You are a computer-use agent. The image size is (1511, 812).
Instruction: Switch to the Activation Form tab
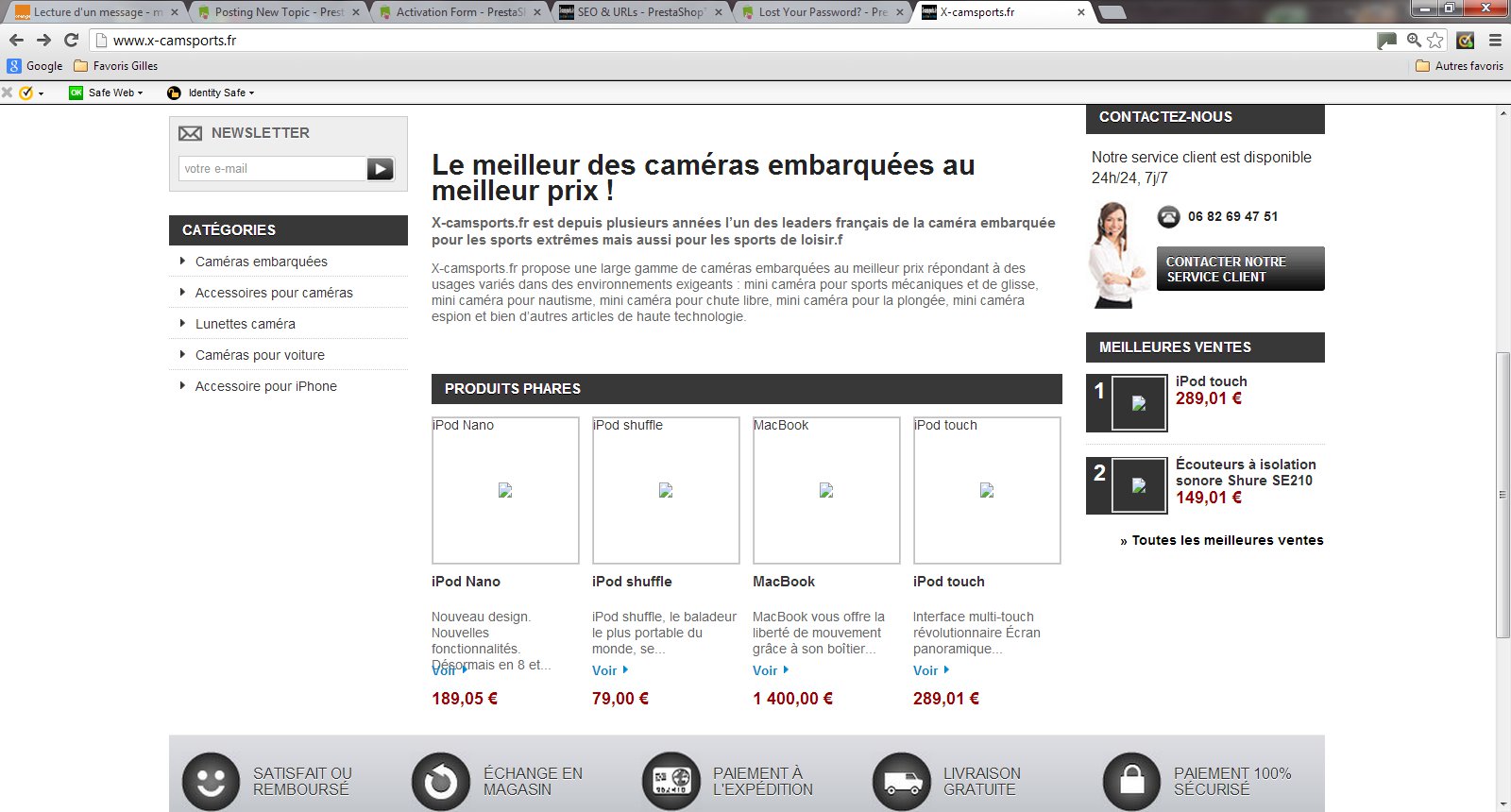pyautogui.click(x=460, y=12)
